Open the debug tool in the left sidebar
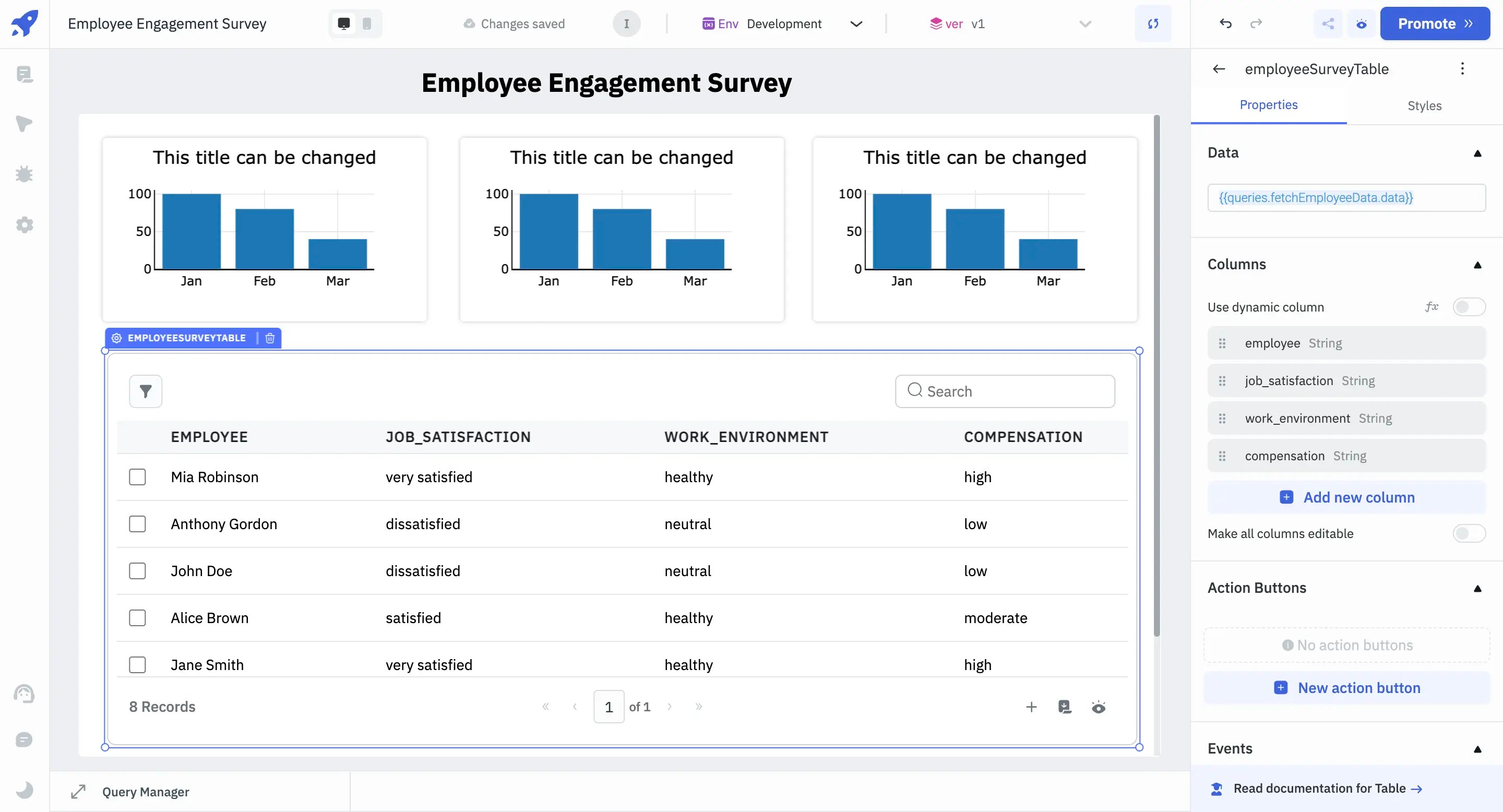Screen dimensions: 1503x812 coord(25,174)
